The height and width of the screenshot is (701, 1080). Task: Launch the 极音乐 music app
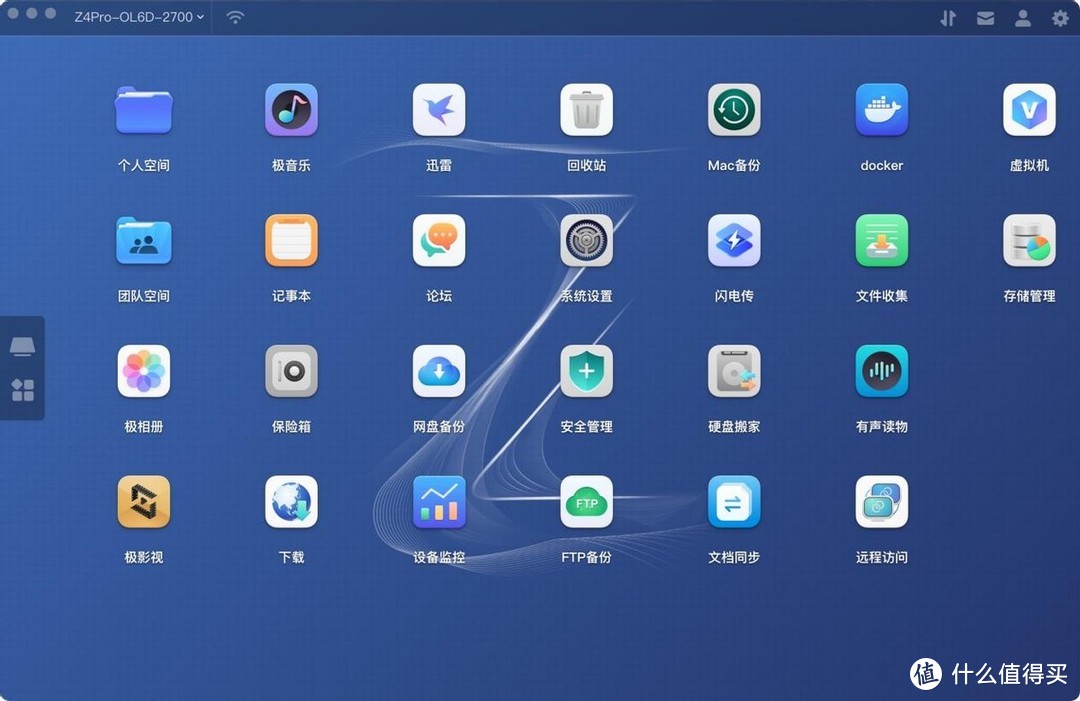pyautogui.click(x=291, y=110)
